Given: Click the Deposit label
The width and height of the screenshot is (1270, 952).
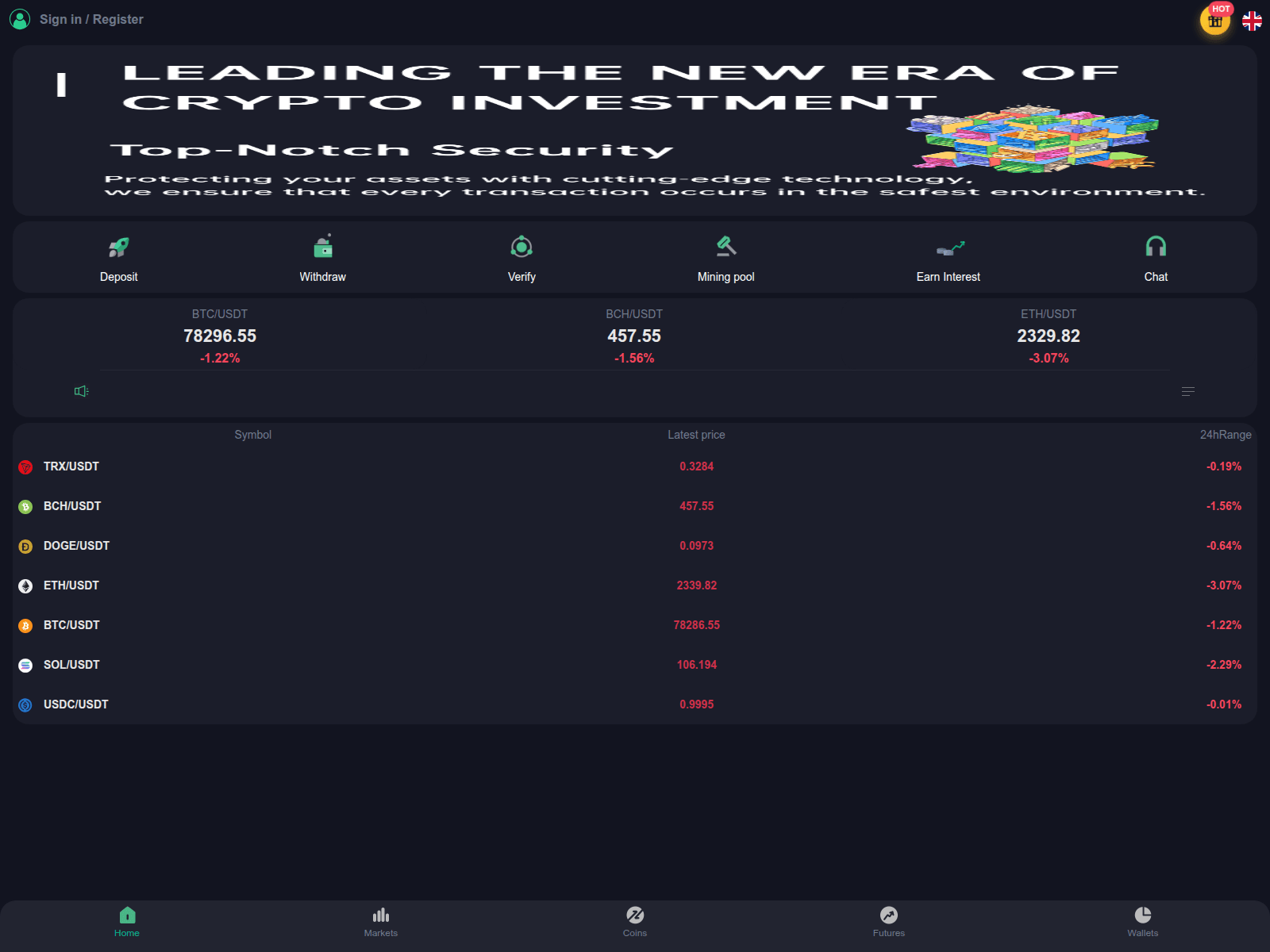Looking at the screenshot, I should 119,277.
